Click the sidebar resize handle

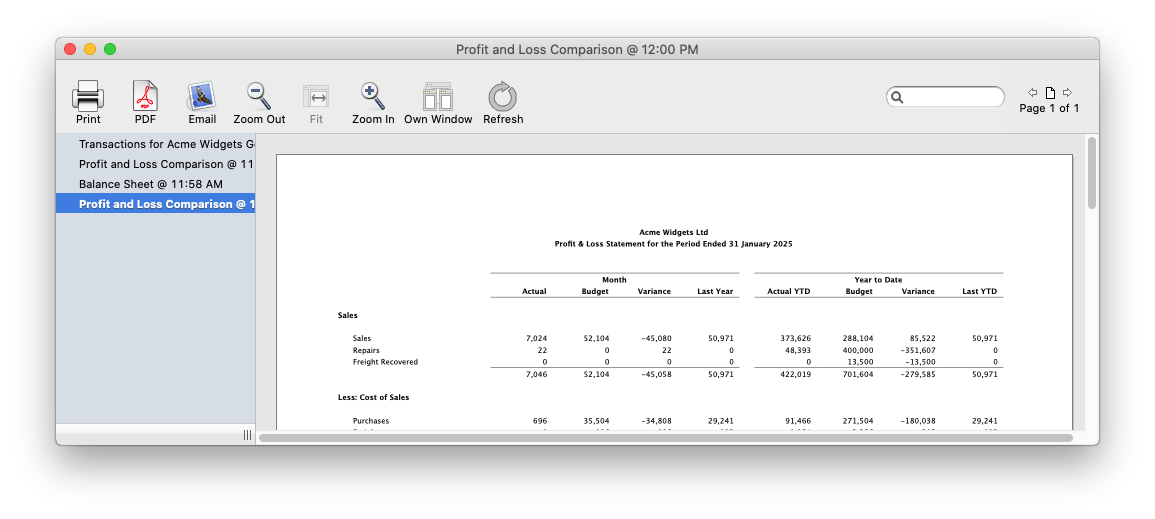tap(248, 435)
